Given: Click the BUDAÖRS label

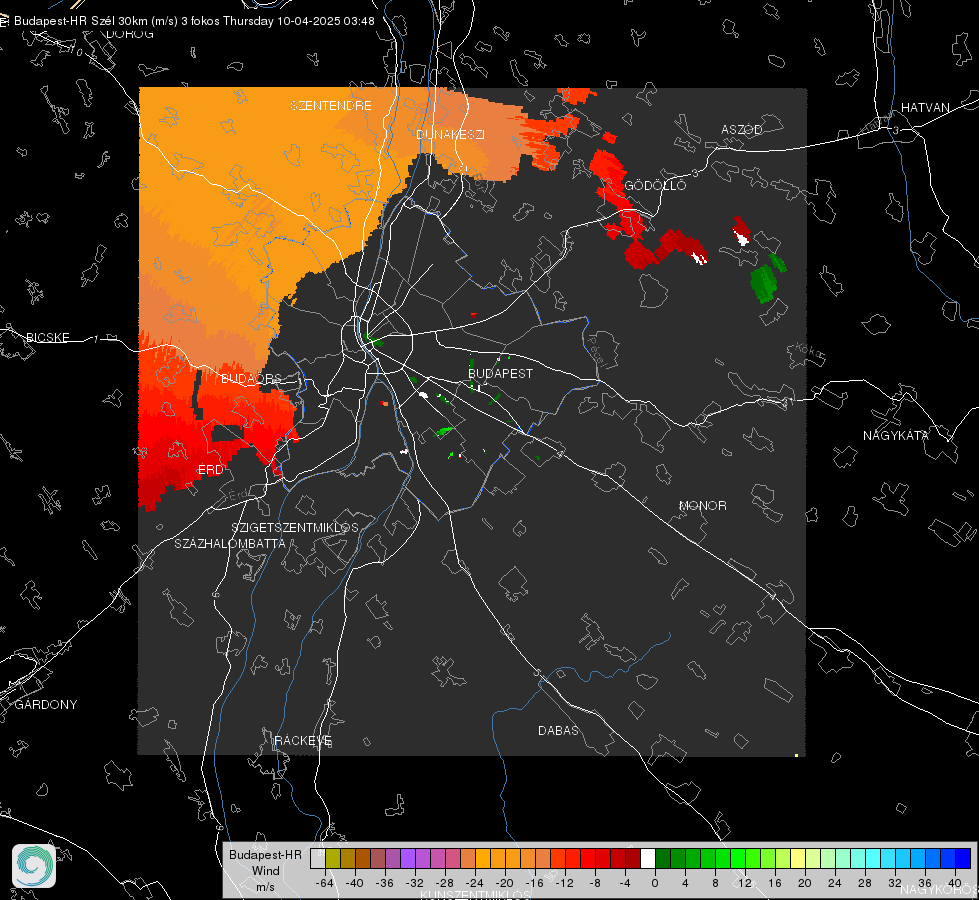Looking at the screenshot, I should coord(251,379).
